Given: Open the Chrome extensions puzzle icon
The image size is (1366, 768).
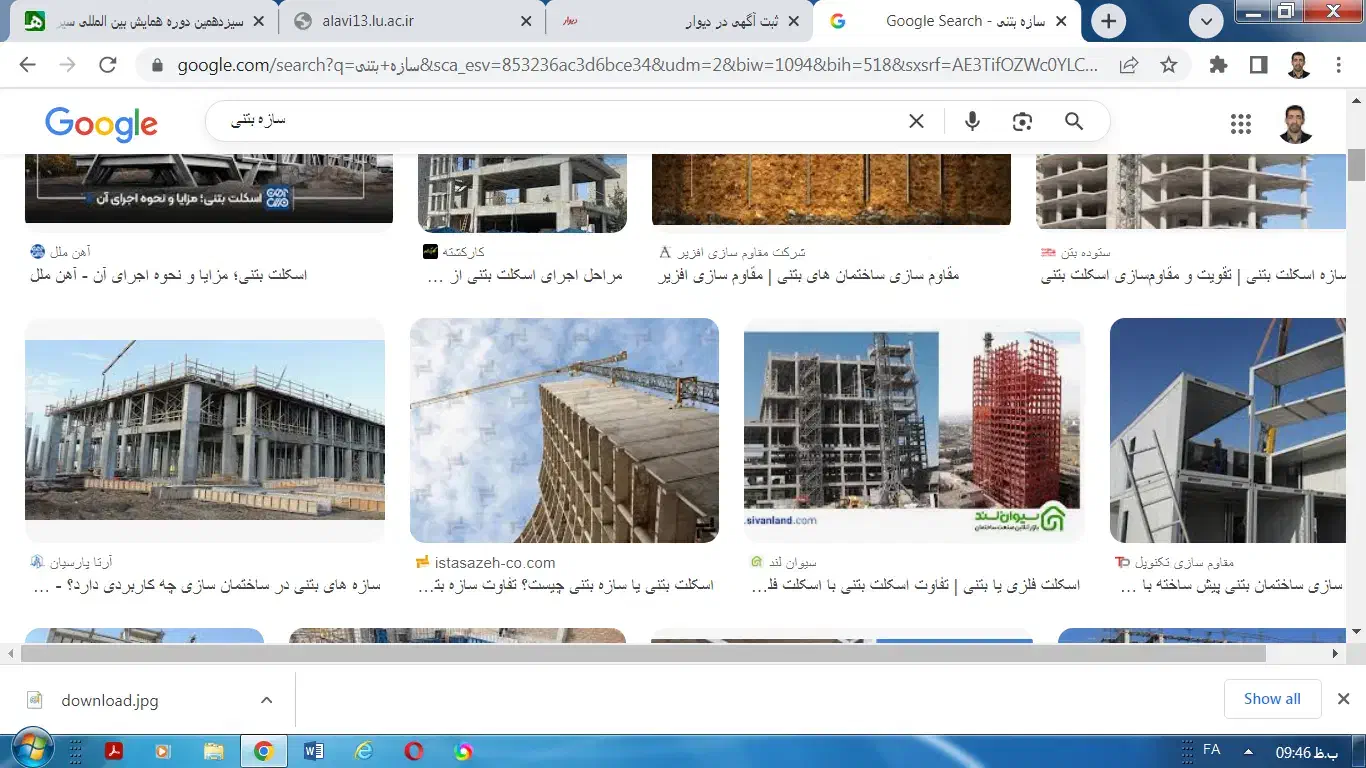Looking at the screenshot, I should point(1218,65).
